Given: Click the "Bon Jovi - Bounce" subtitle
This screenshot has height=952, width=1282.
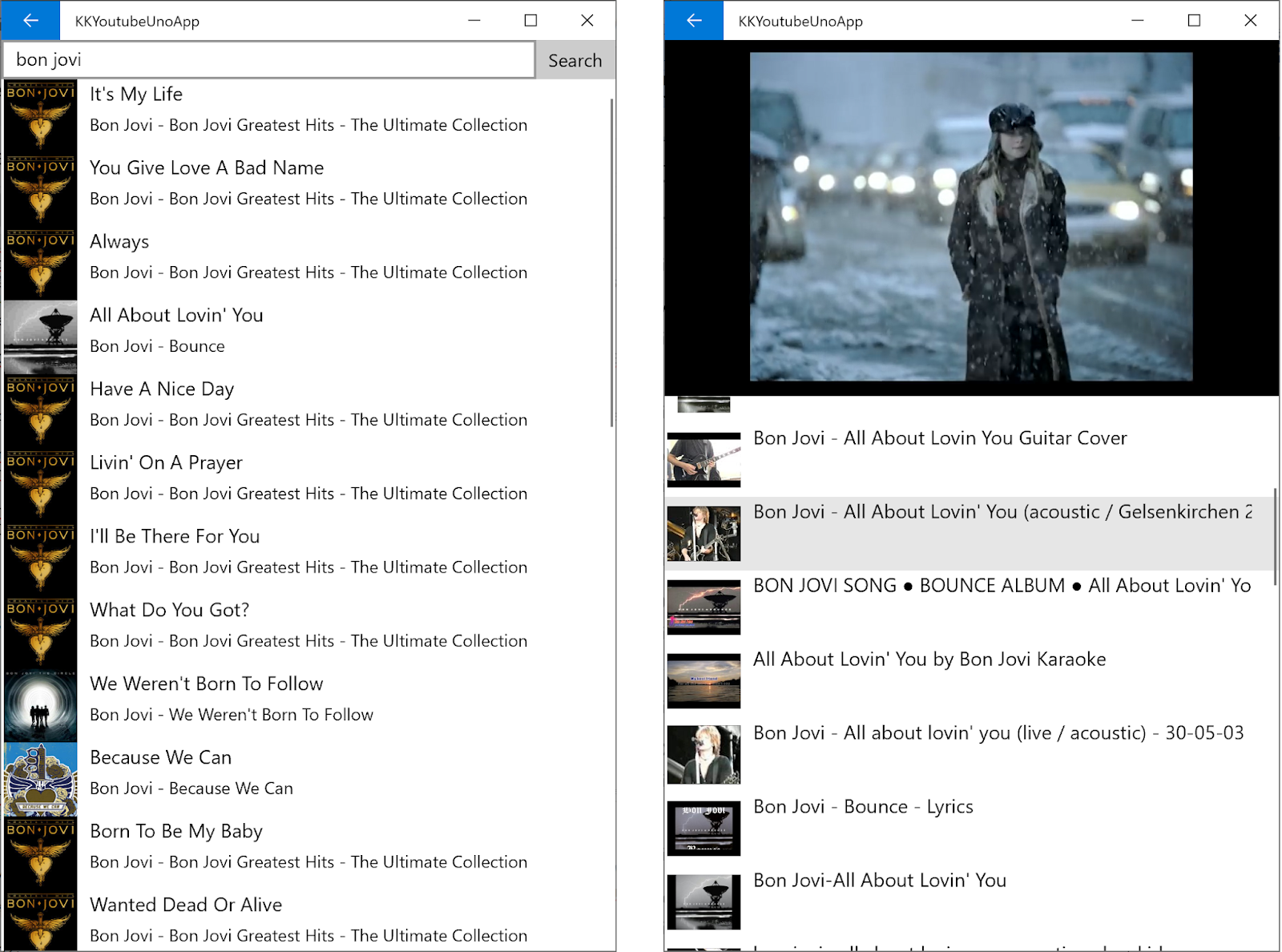Looking at the screenshot, I should (x=157, y=346).
